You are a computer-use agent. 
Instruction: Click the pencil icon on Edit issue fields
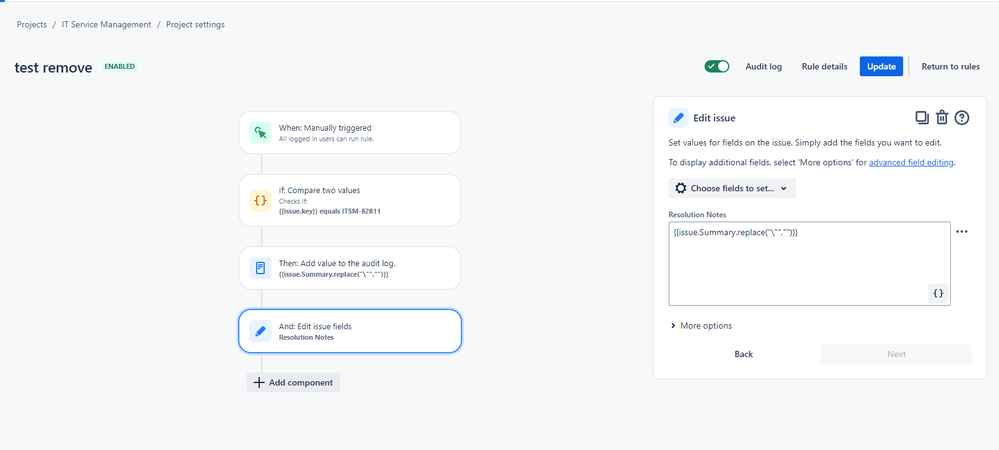260,331
